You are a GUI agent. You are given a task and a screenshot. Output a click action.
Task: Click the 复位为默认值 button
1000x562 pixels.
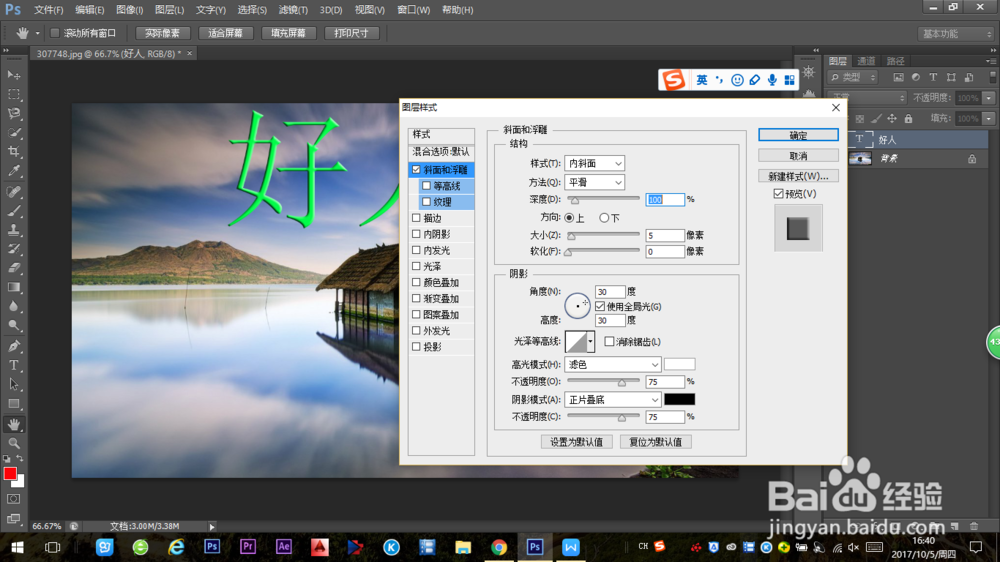pos(656,442)
